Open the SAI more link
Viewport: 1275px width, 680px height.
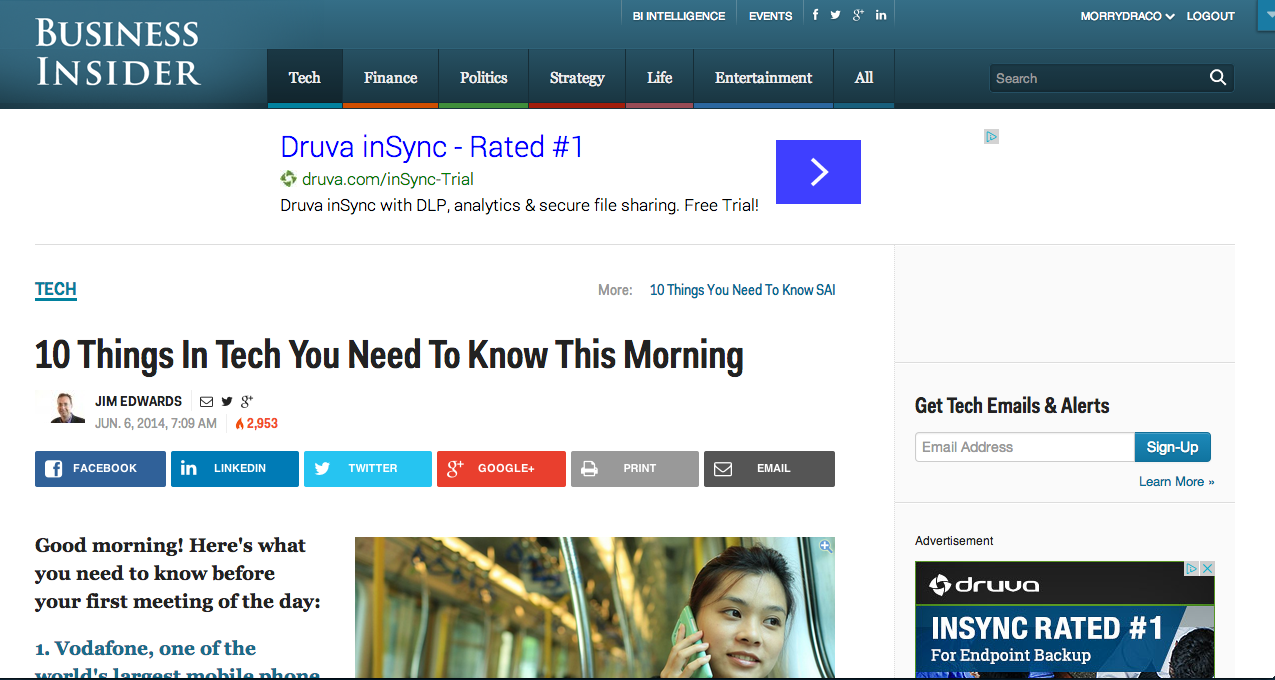[826, 290]
